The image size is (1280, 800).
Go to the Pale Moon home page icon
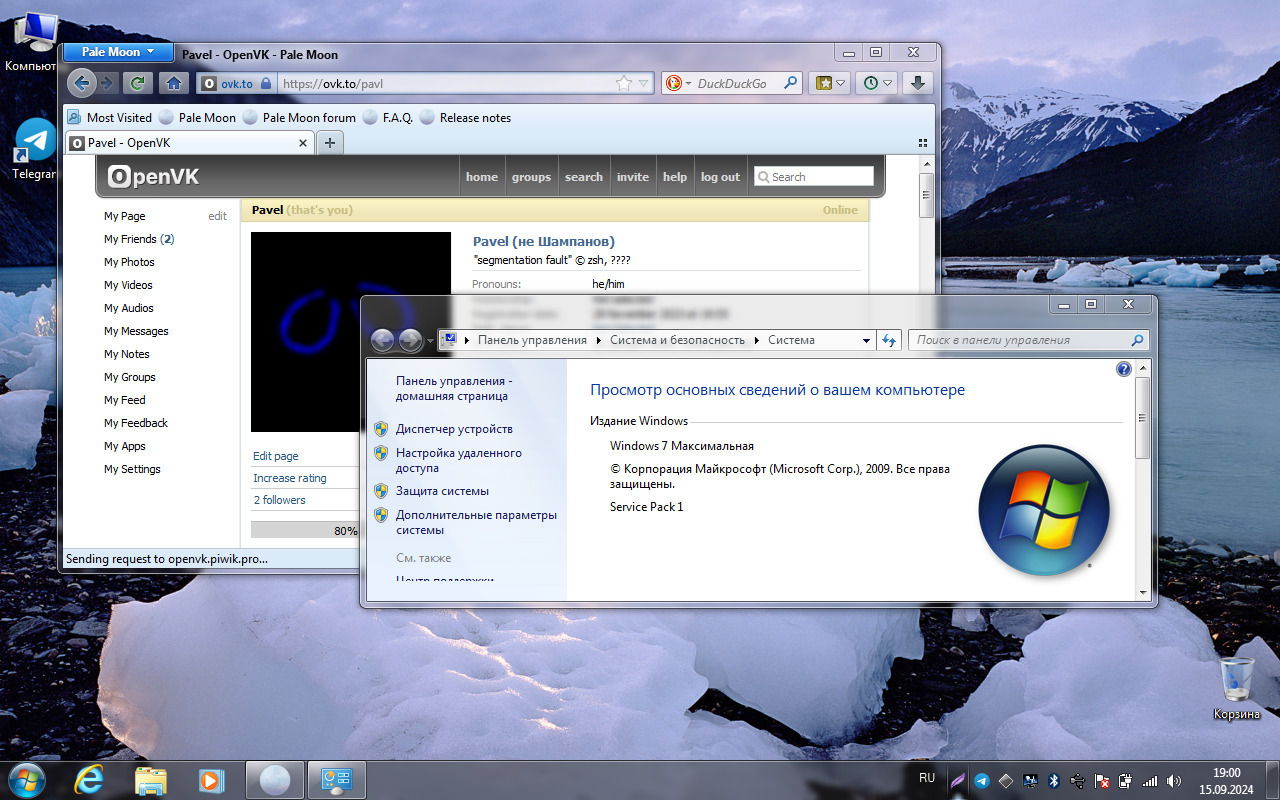point(173,84)
